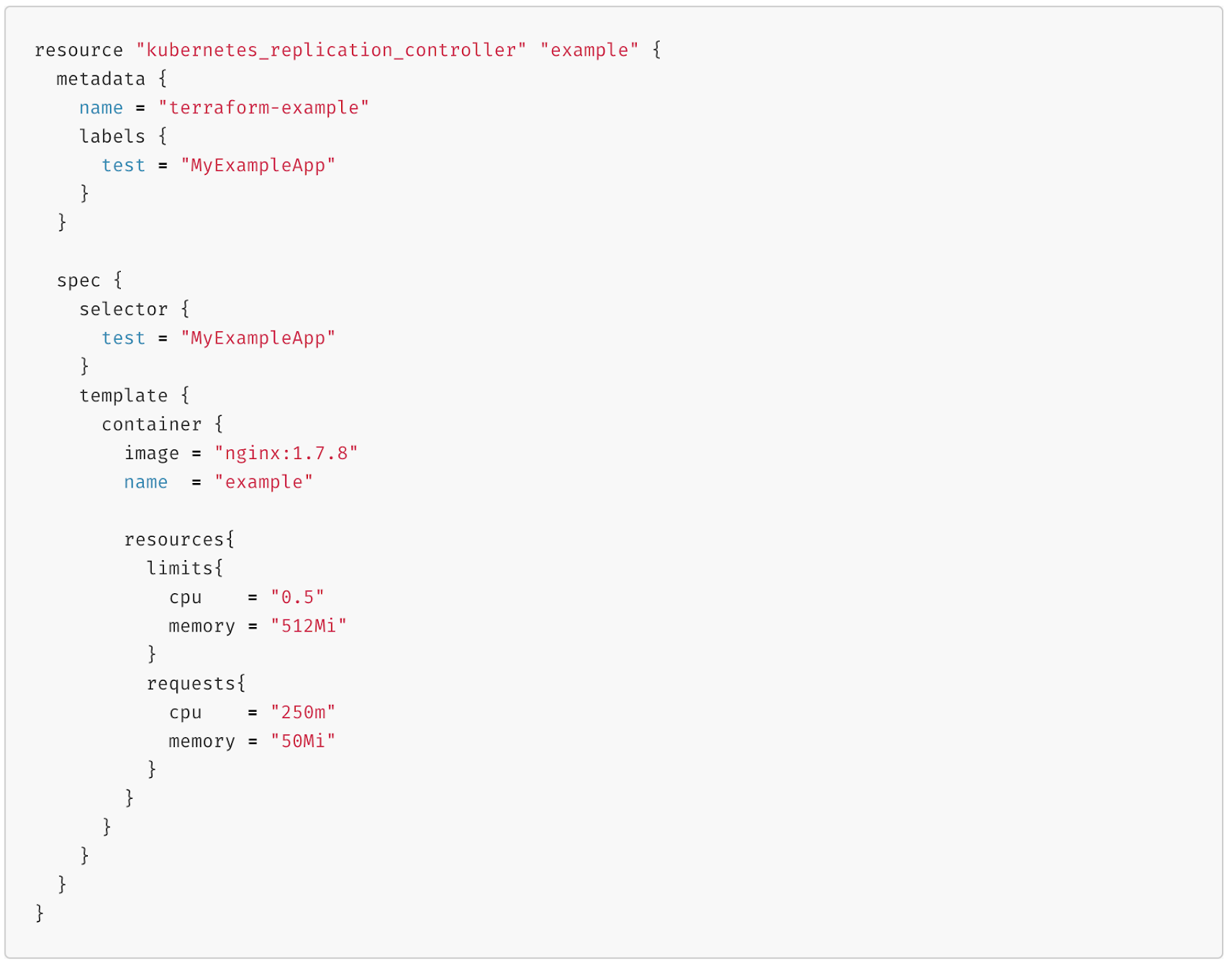
Task: Click the selector block keyword
Action: click(123, 309)
